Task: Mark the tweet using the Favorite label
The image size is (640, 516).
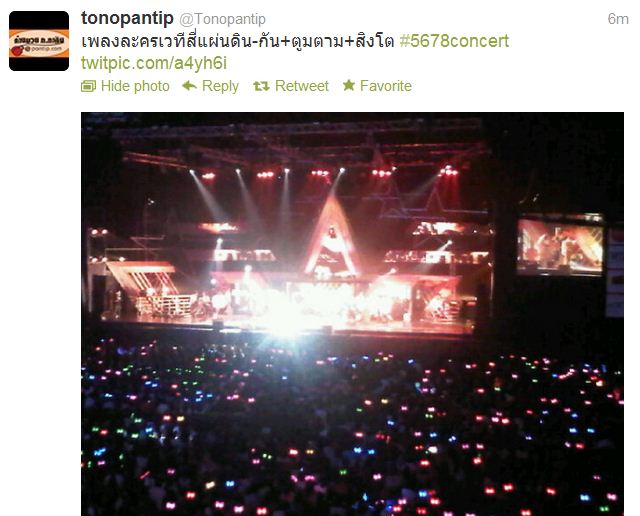Action: click(386, 86)
